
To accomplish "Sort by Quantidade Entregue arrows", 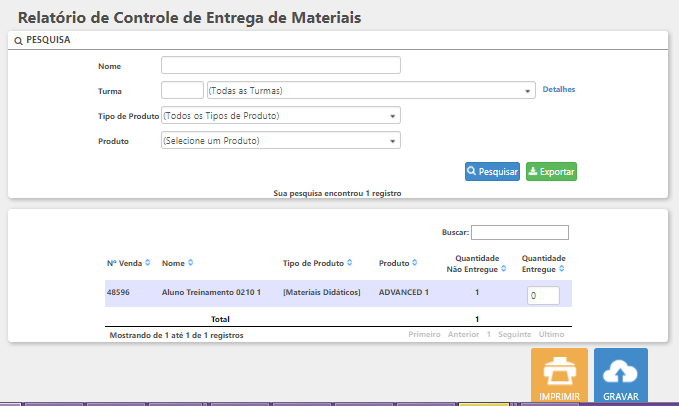I will (x=561, y=269).
